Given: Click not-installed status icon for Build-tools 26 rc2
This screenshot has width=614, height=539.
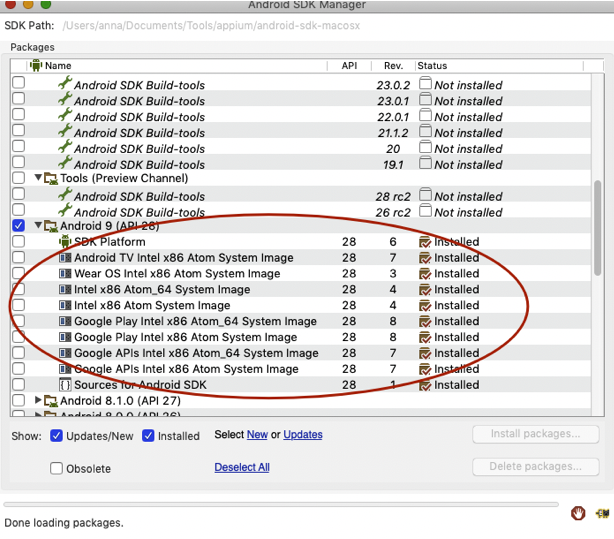Looking at the screenshot, I should point(425,210).
